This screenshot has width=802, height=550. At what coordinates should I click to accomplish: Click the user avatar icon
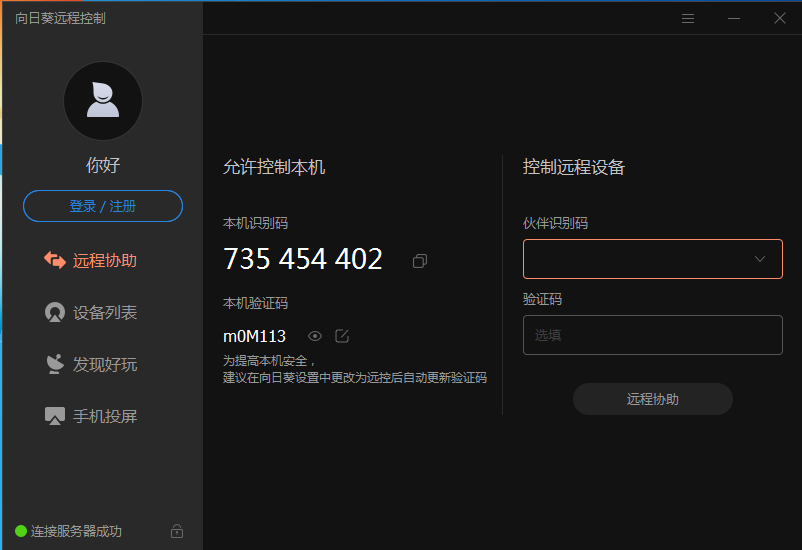point(103,101)
